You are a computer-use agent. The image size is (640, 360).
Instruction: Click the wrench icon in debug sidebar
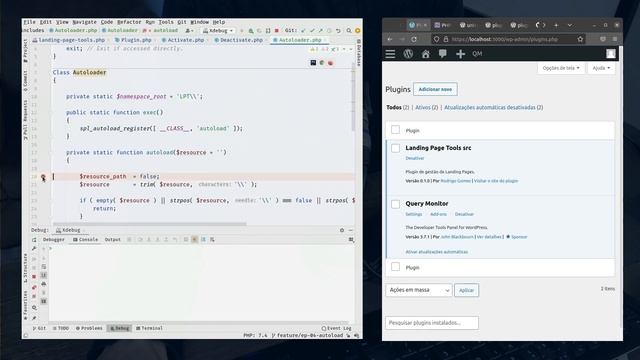[34, 248]
